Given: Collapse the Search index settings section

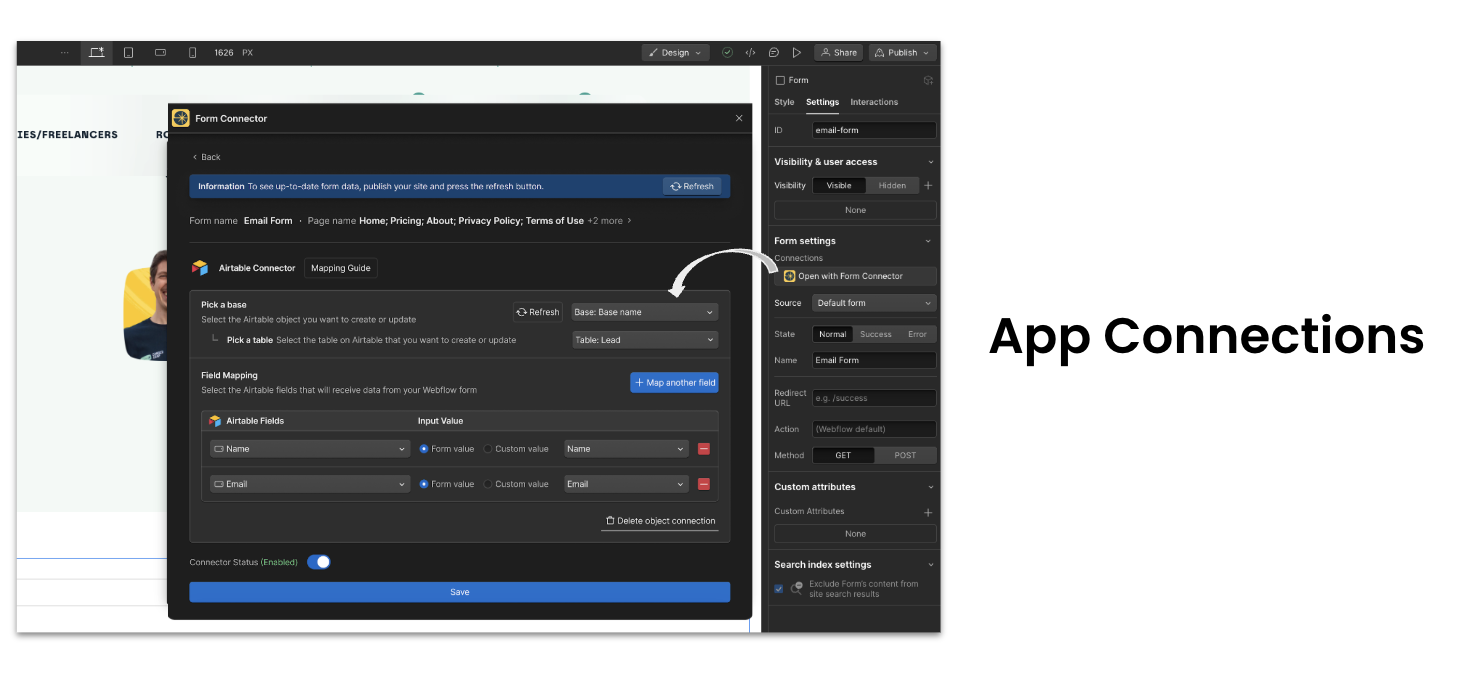Looking at the screenshot, I should (x=931, y=565).
